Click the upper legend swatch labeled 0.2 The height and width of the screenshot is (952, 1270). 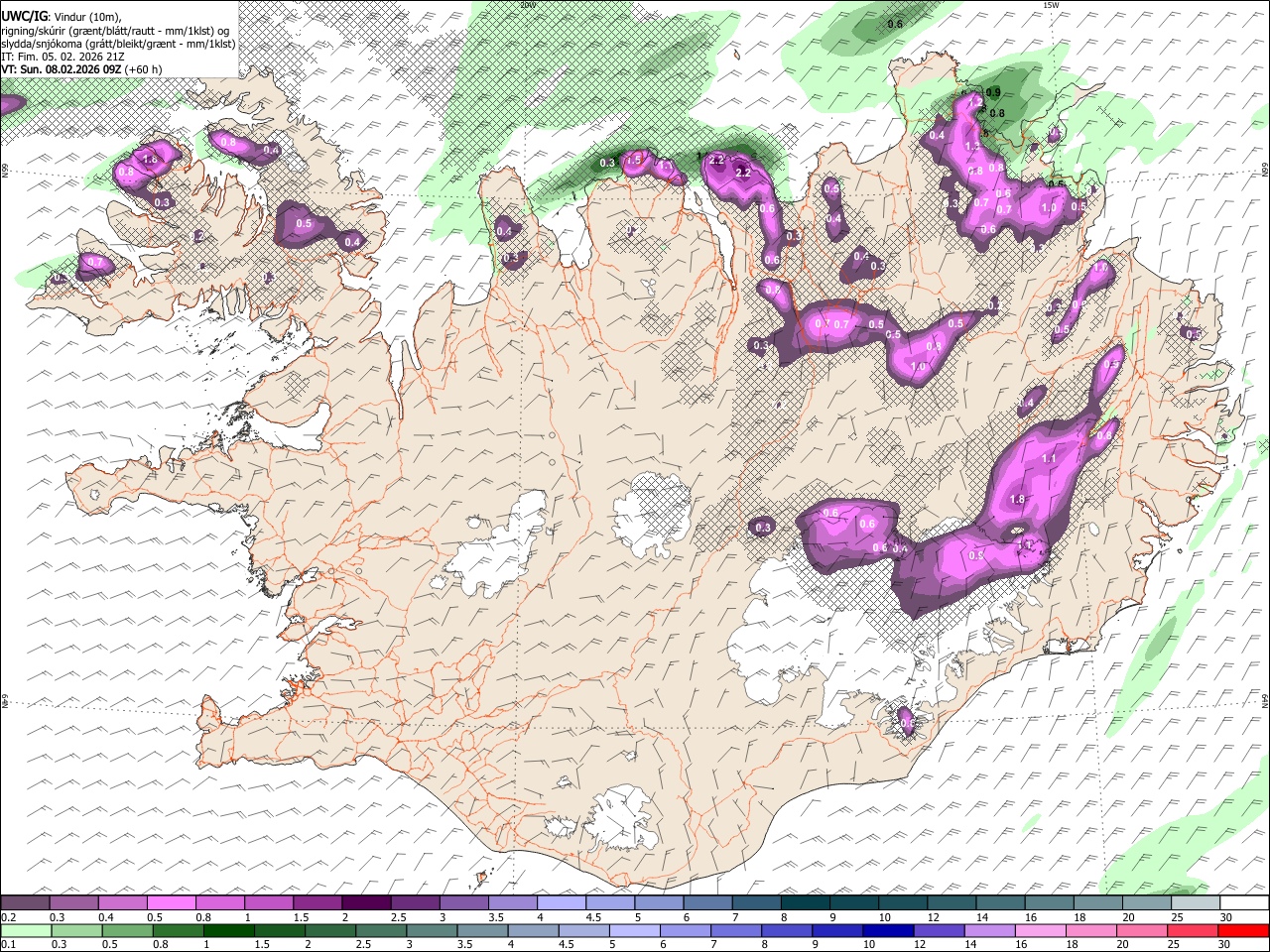pyautogui.click(x=25, y=903)
